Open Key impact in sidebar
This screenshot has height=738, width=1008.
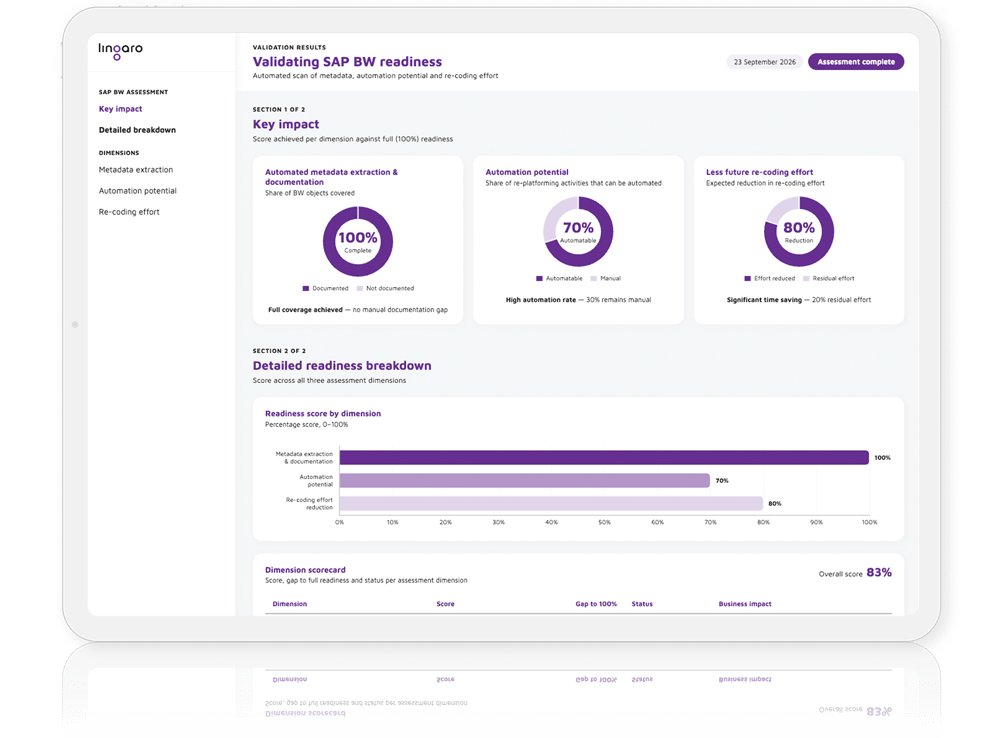coord(120,109)
